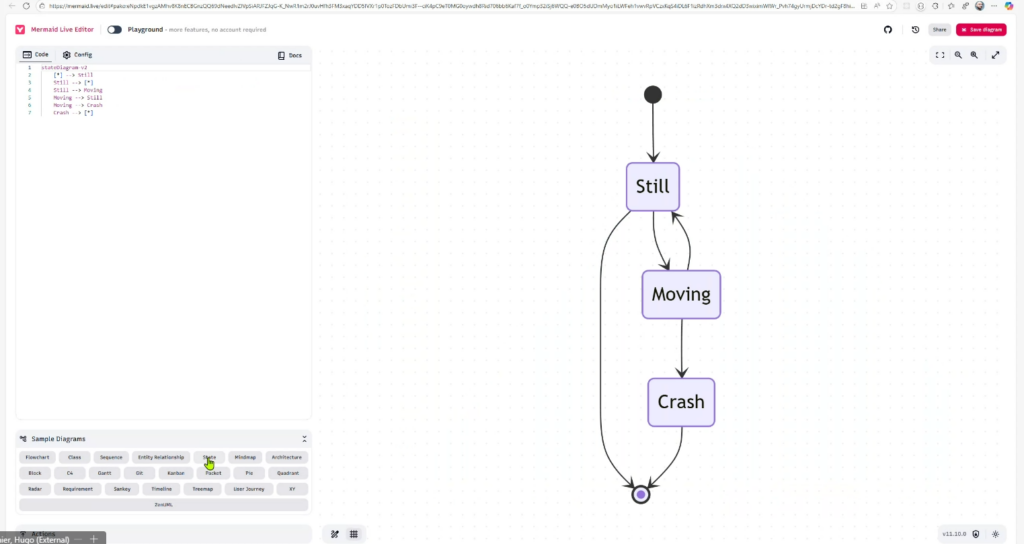Expand the Actions panel

point(163,534)
